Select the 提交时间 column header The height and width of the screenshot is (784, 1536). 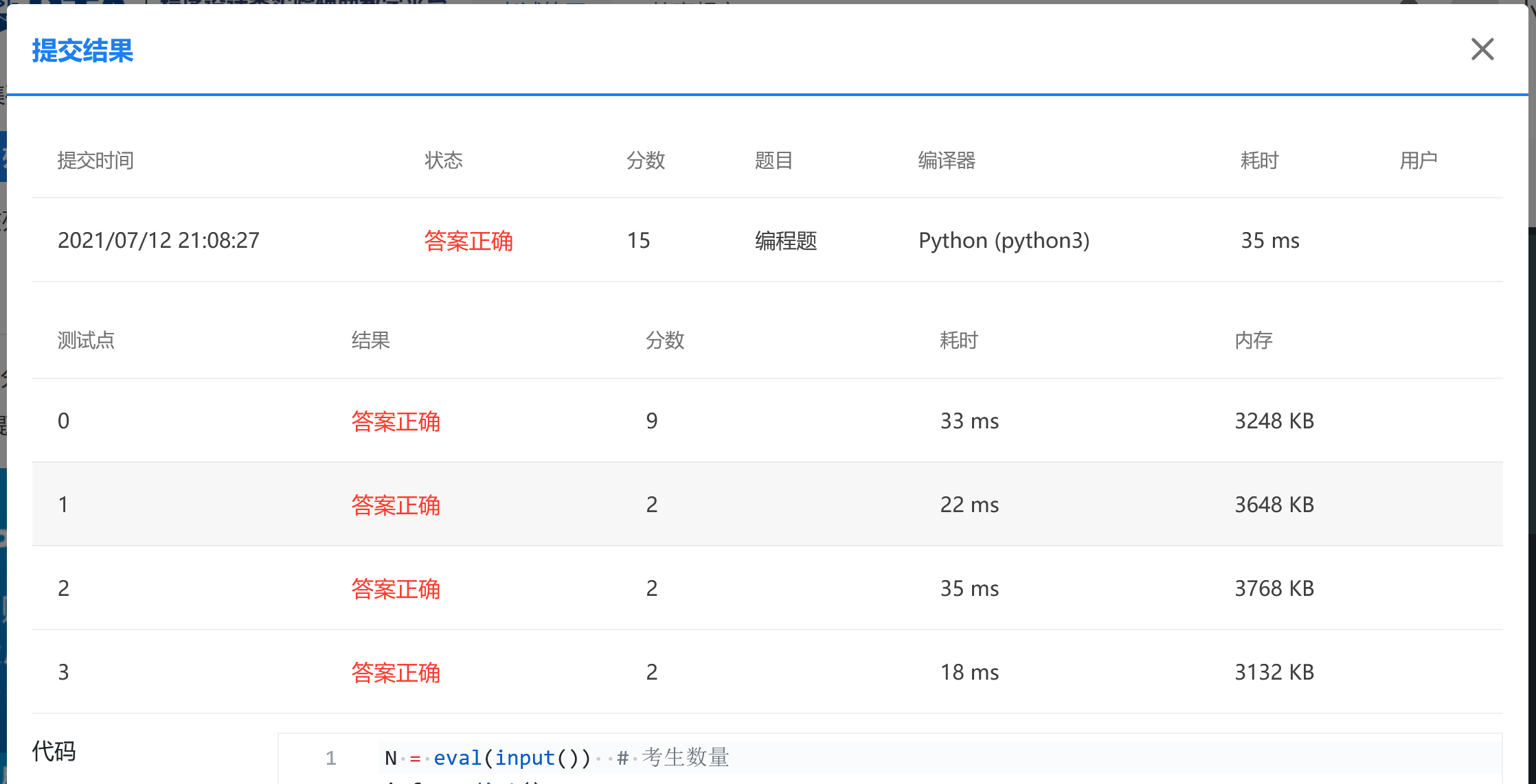coord(96,160)
